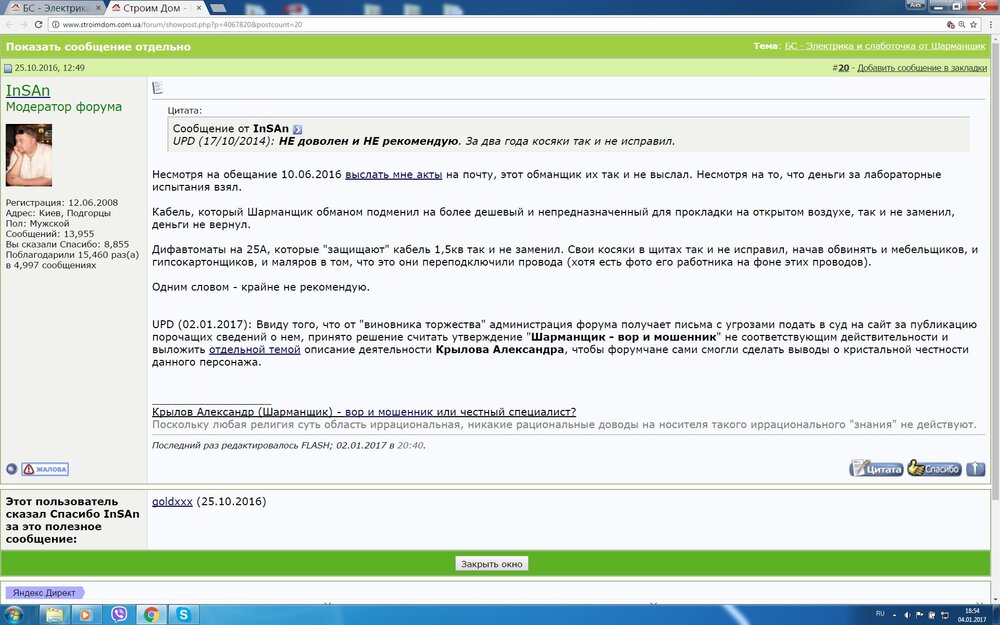Bookmark this page with the star icon
1000x625 pixels.
point(973,24)
